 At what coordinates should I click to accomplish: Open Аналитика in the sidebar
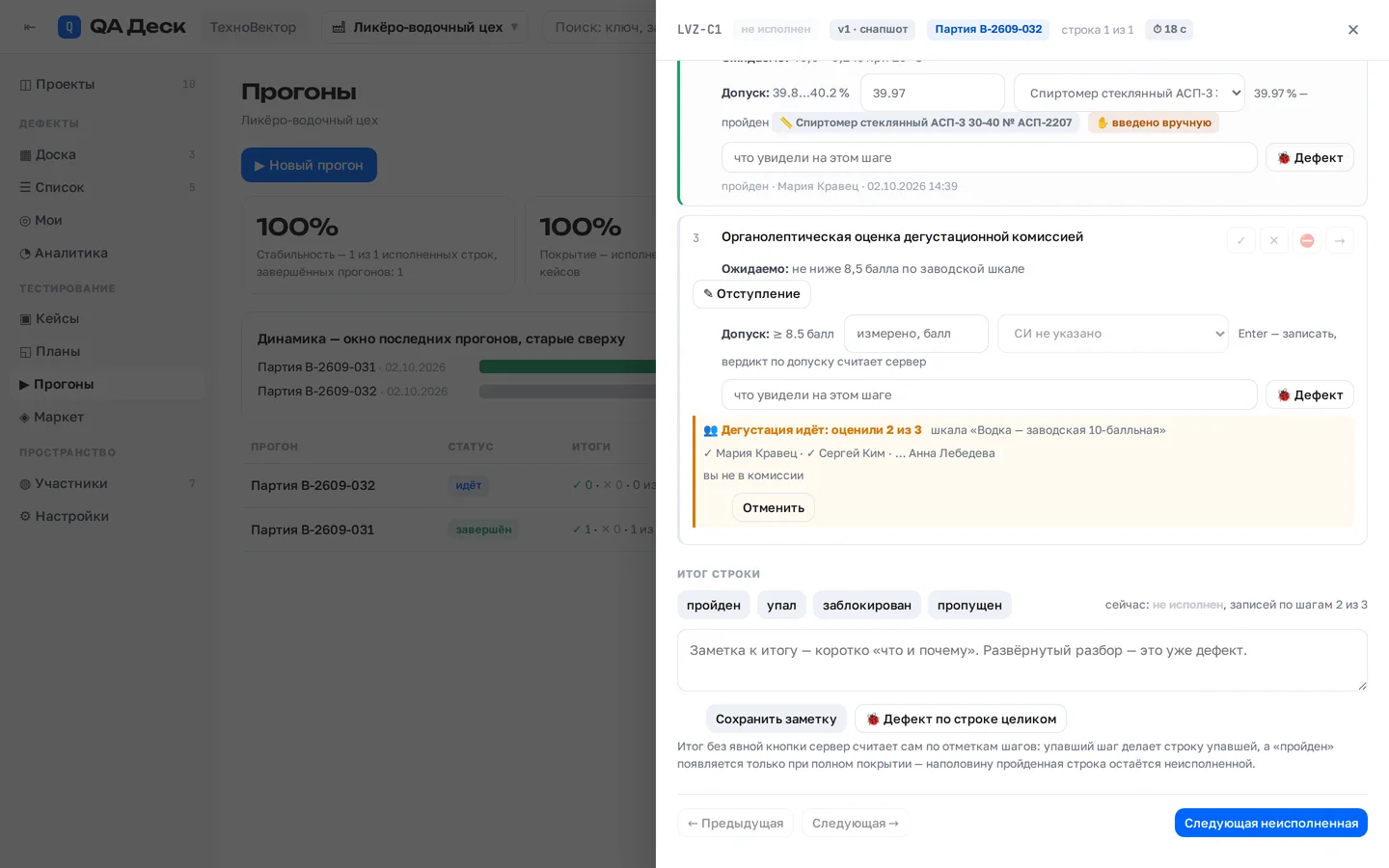click(x=106, y=253)
